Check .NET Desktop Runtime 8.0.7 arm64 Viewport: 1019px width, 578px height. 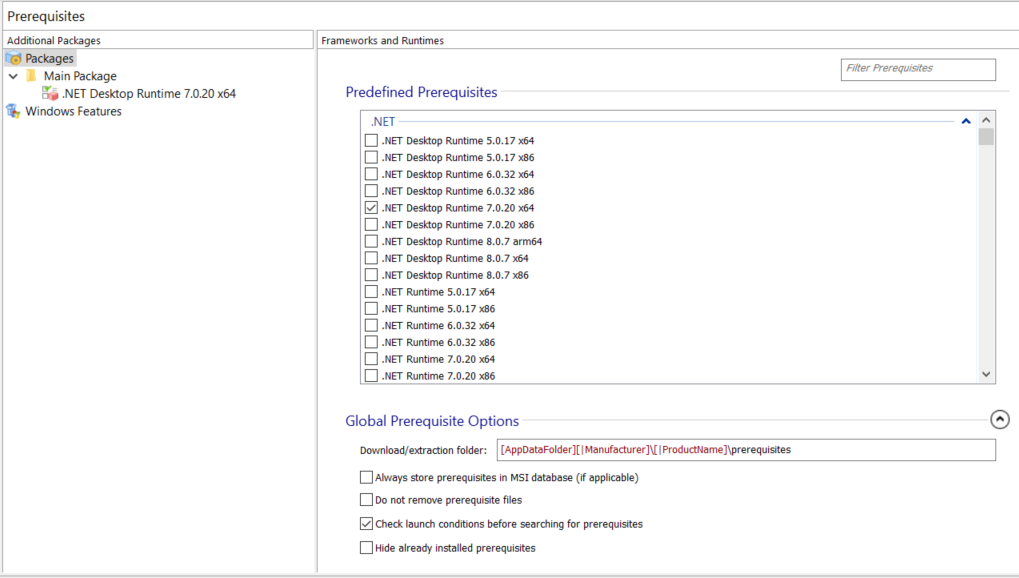coord(372,242)
